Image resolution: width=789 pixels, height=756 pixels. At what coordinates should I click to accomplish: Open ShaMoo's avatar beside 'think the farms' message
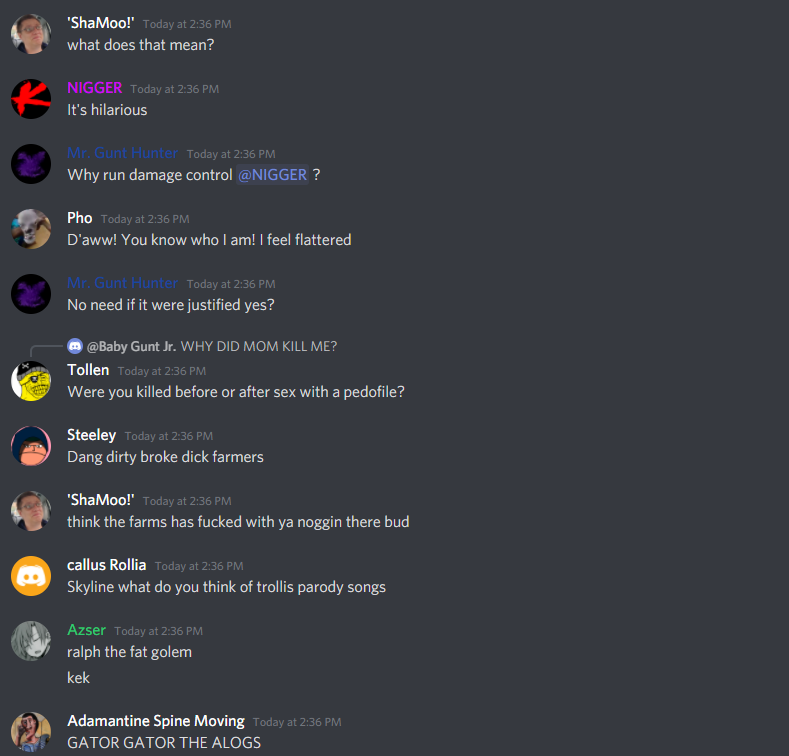[x=31, y=511]
